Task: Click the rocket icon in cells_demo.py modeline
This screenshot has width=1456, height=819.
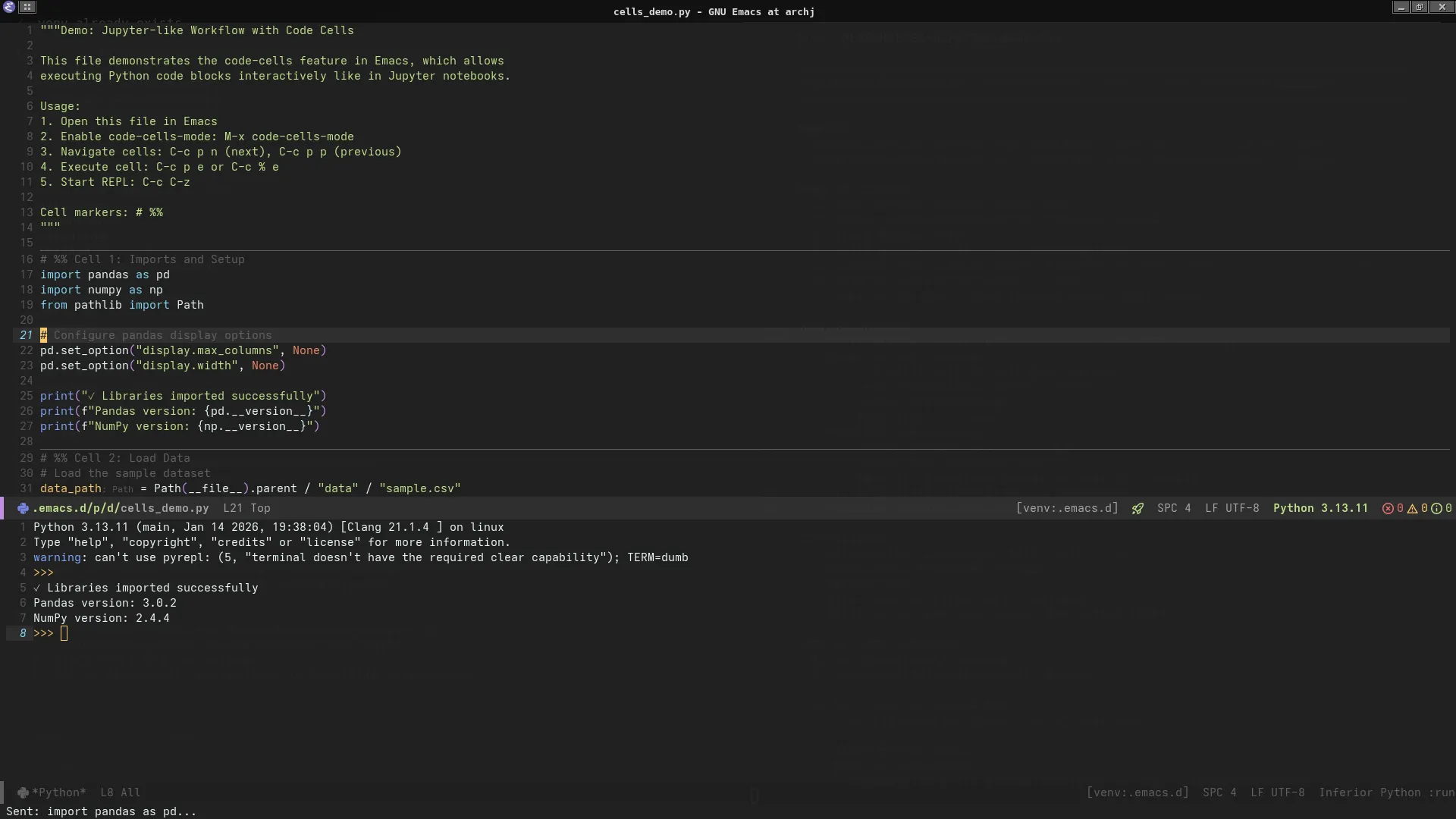Action: [1137, 508]
